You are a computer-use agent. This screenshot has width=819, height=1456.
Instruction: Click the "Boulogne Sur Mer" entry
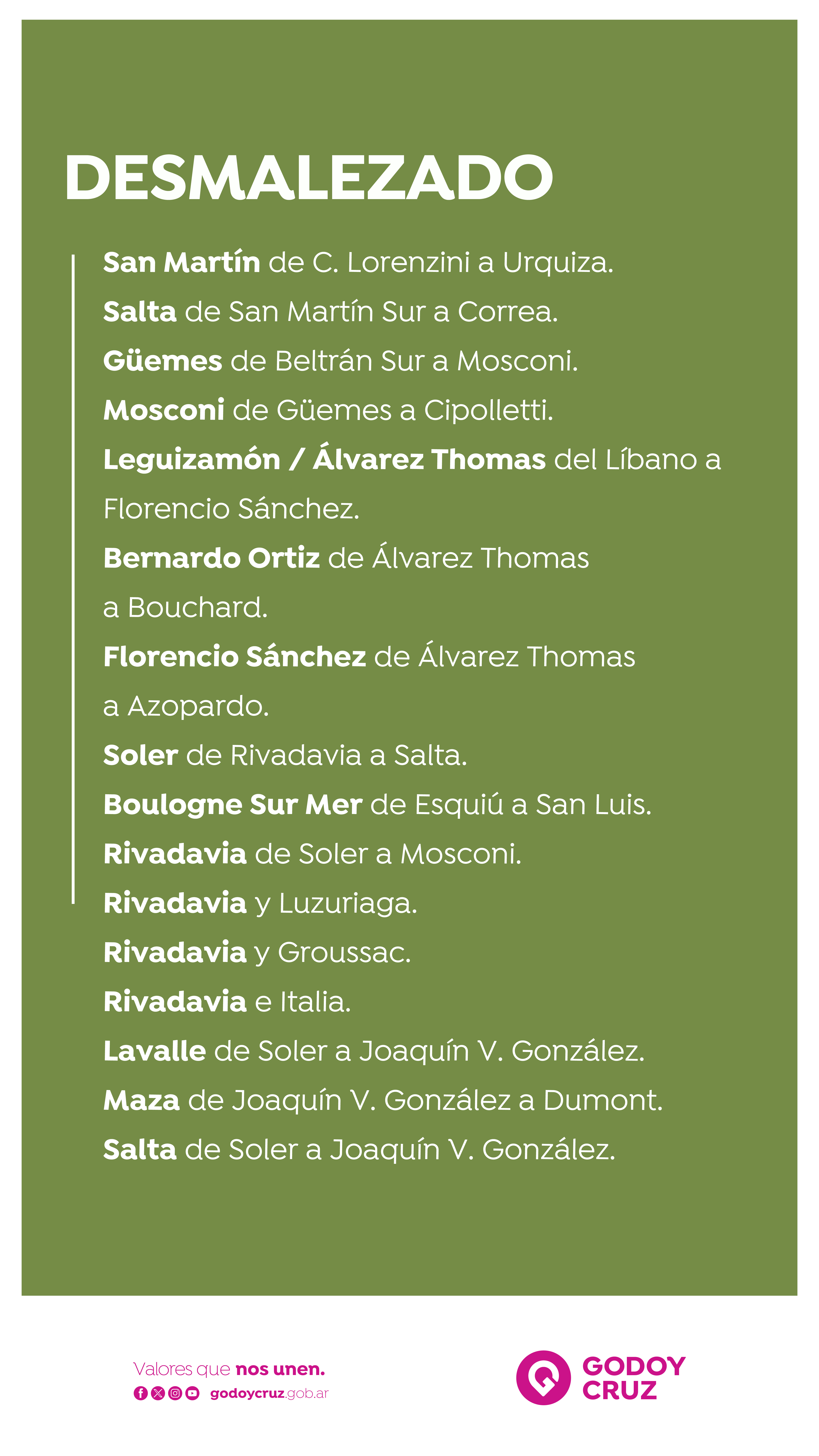click(377, 805)
